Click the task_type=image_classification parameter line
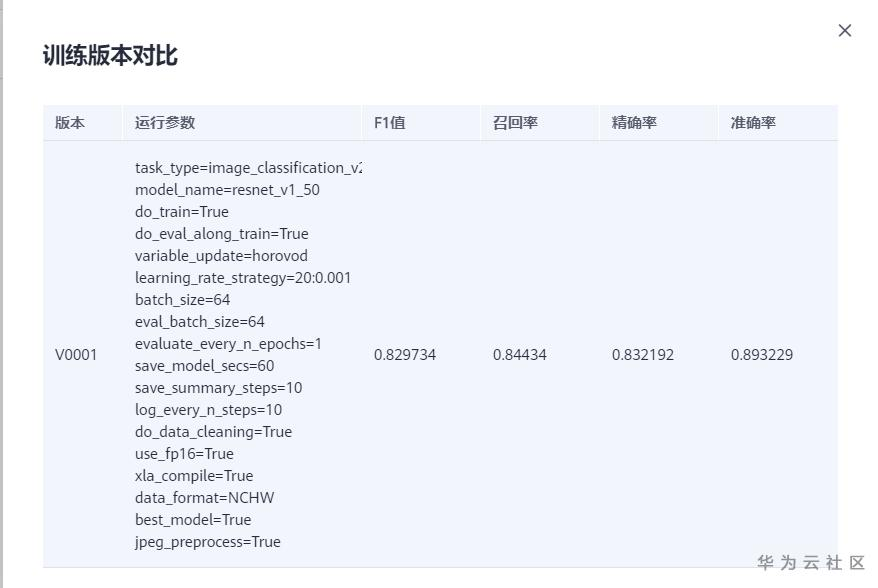This screenshot has height=588, width=878. 247,168
